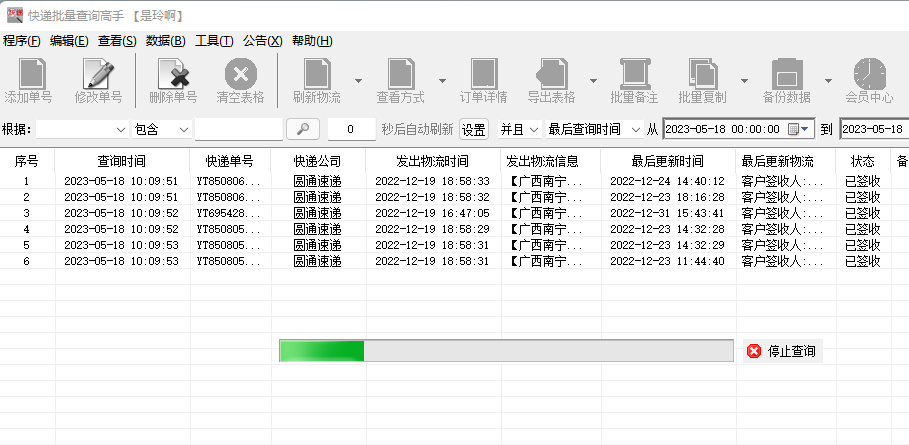
Task: Expand the 导出表格 dropdown arrow
Action: (593, 81)
